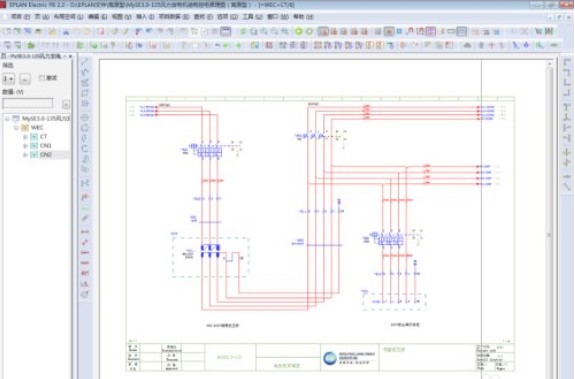Click the blue undo arrow in second toolbar
Viewport: 575px width, 379px height.
click(217, 45)
